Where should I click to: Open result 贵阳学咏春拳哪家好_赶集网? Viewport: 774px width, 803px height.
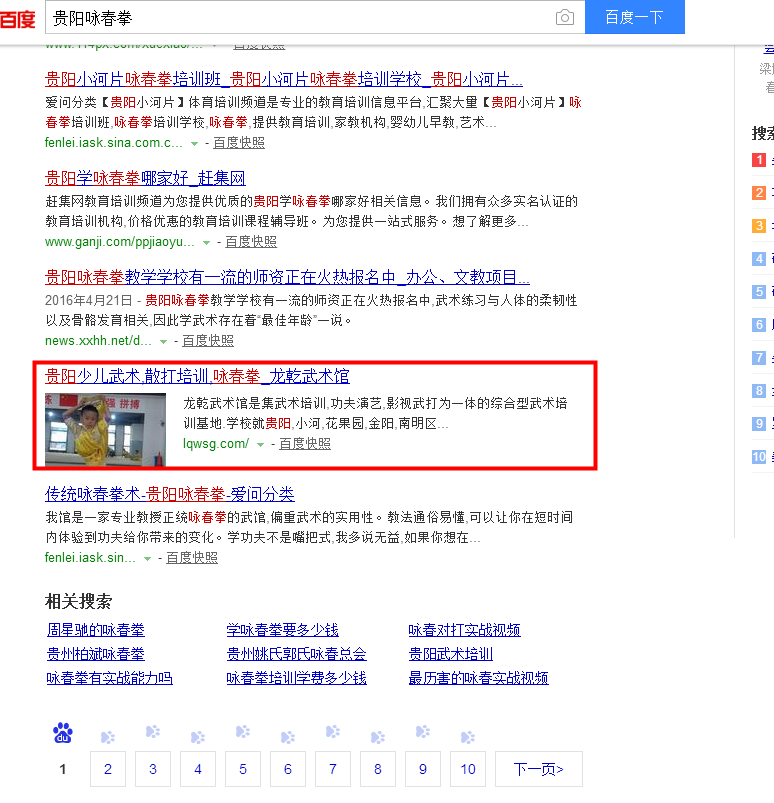point(145,178)
